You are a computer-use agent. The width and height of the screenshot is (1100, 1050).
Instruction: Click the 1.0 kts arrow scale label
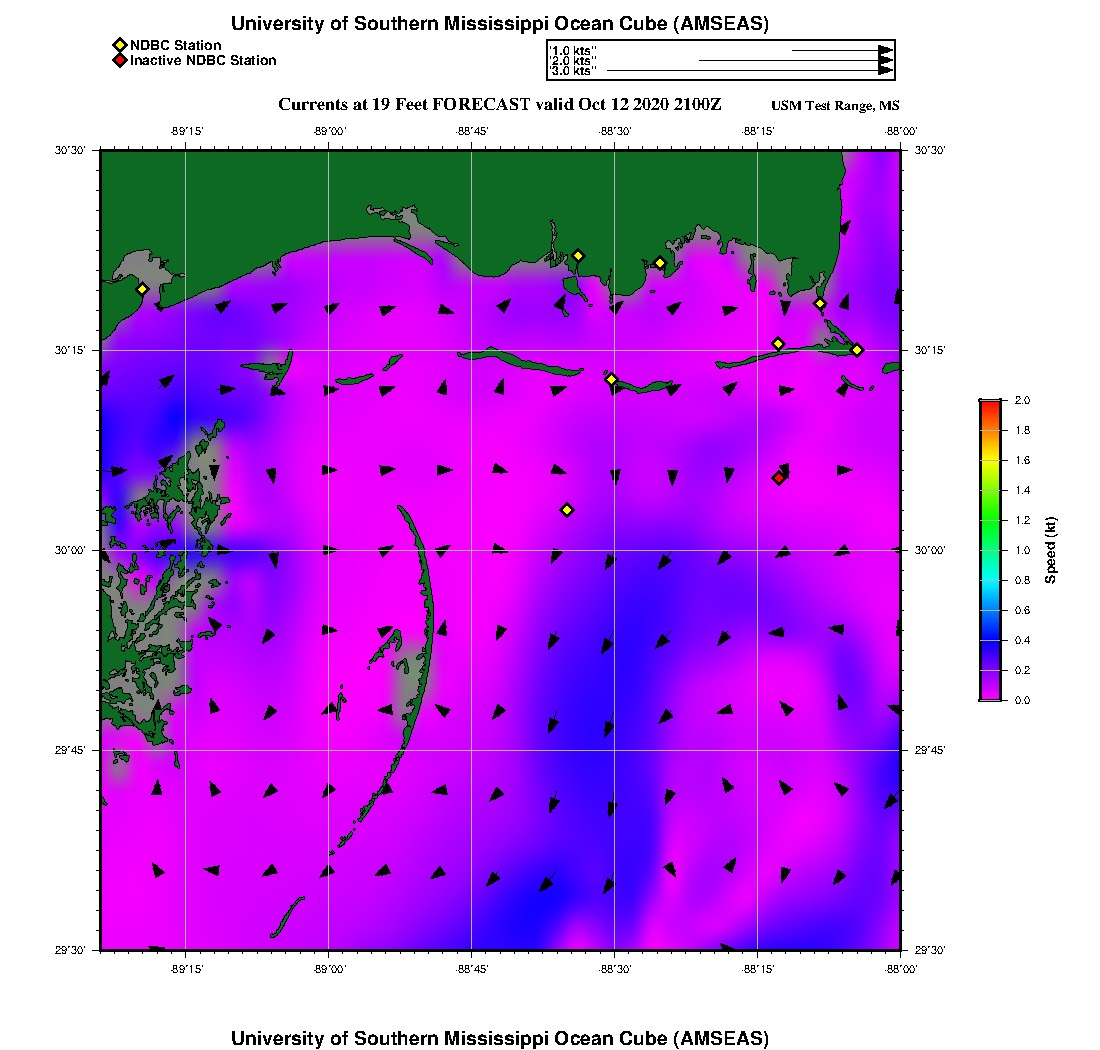click(573, 49)
